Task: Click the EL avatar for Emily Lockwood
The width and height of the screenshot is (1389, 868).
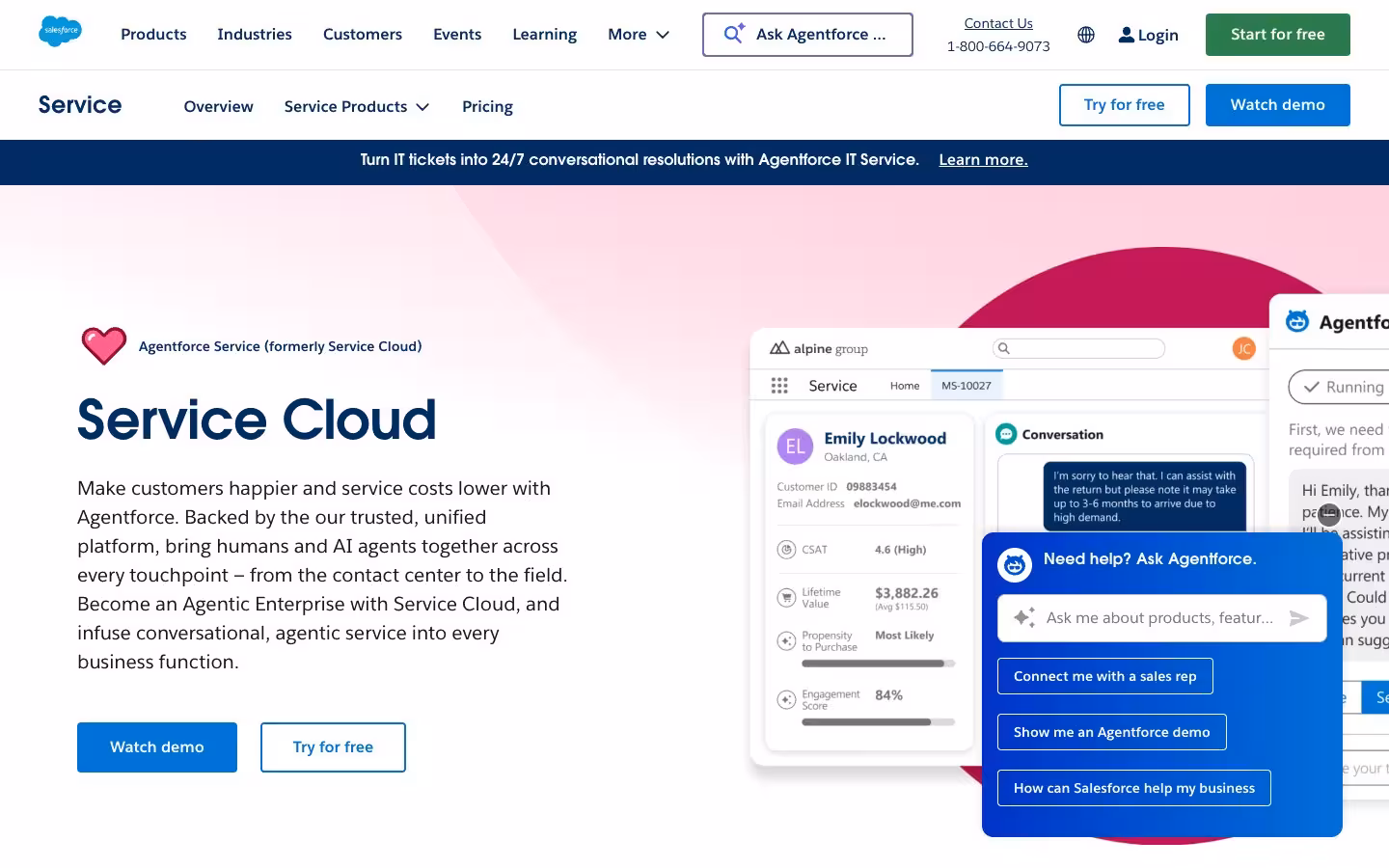Action: tap(795, 447)
